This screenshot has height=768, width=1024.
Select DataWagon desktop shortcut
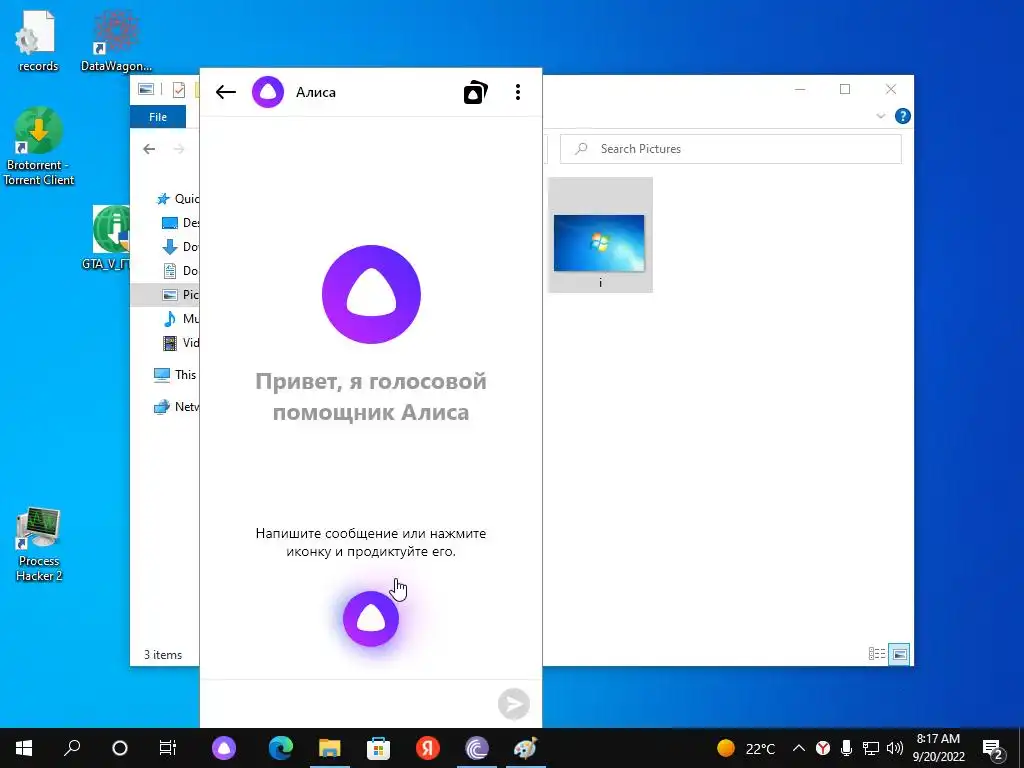pos(116,40)
